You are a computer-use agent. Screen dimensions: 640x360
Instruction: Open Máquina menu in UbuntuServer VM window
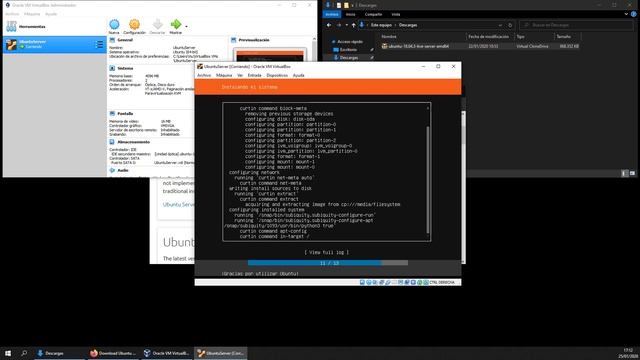click(x=224, y=75)
